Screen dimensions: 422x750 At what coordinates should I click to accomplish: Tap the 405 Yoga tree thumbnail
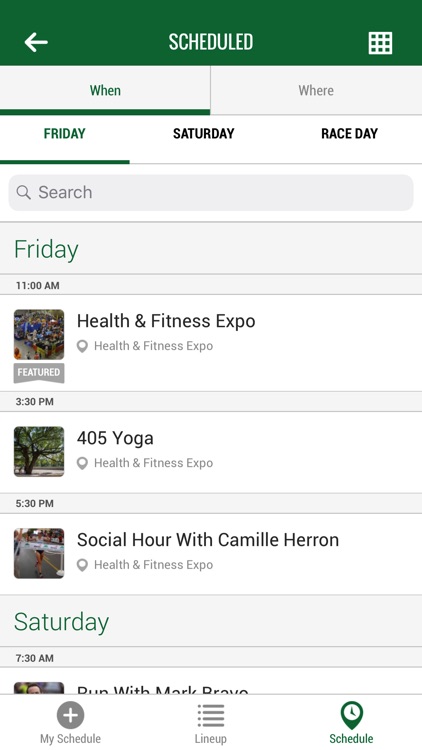tap(39, 452)
